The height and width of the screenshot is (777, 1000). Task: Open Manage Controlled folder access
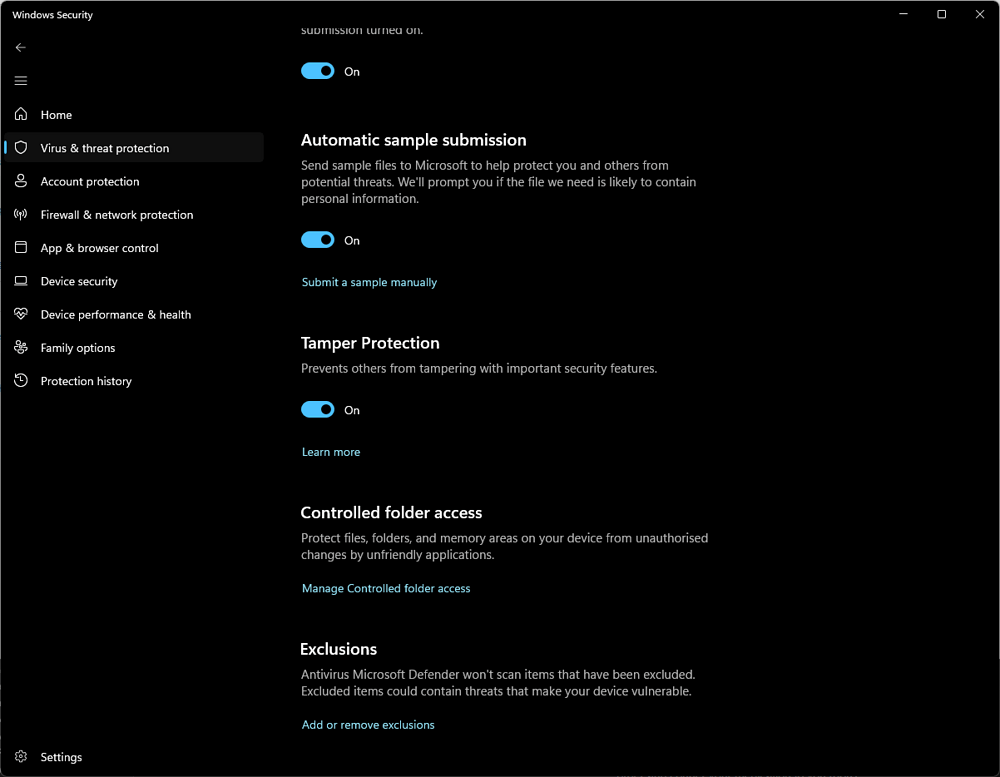(386, 588)
